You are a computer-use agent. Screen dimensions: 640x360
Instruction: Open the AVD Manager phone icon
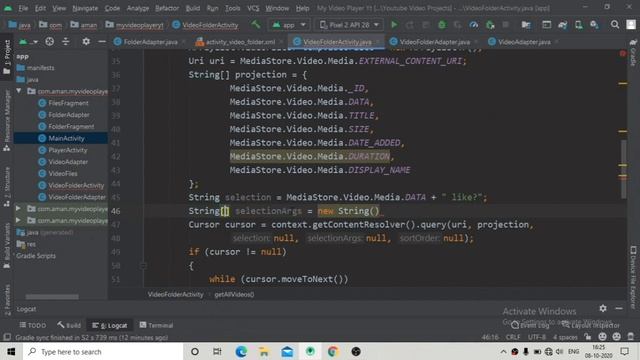(x=578, y=25)
